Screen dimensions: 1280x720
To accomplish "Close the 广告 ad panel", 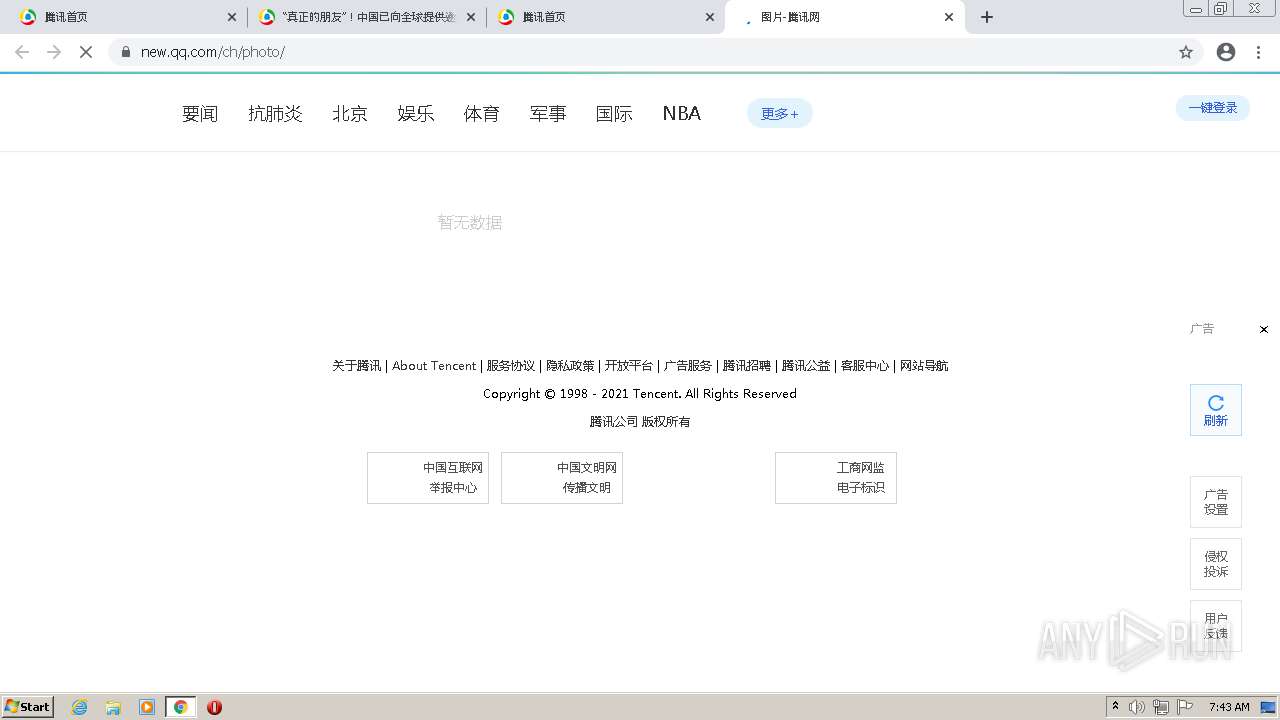I will tap(1264, 329).
